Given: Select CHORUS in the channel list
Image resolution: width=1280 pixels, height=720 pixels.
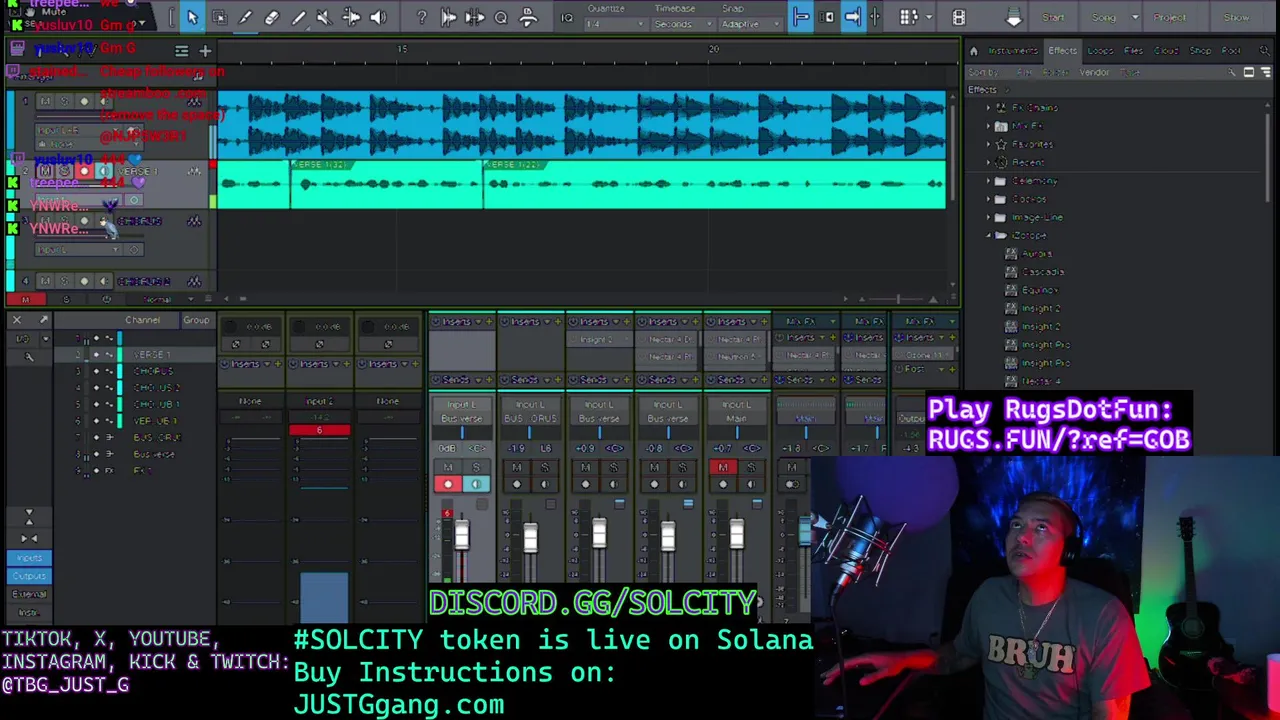Looking at the screenshot, I should click(x=153, y=371).
